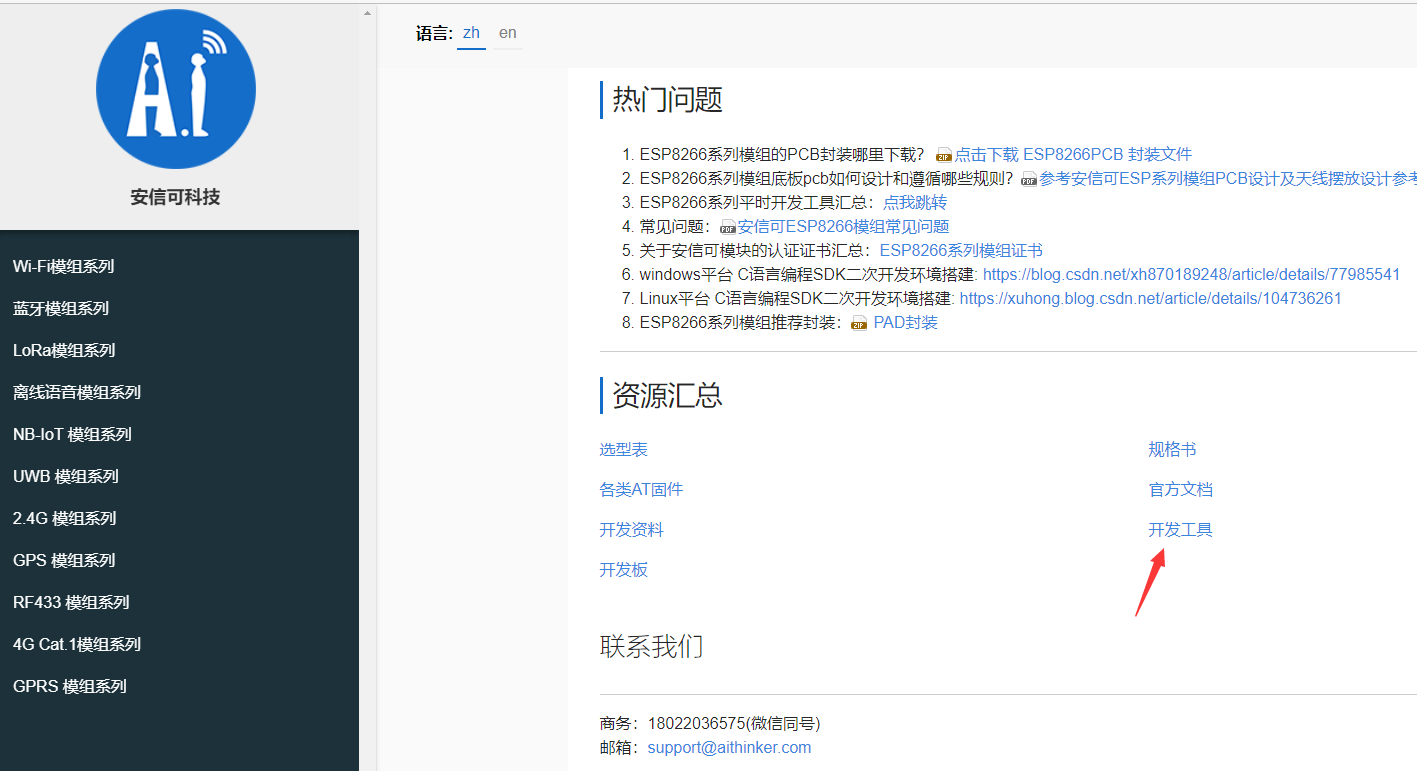
Task: Click the 各类AT固件 link
Action: coord(641,490)
